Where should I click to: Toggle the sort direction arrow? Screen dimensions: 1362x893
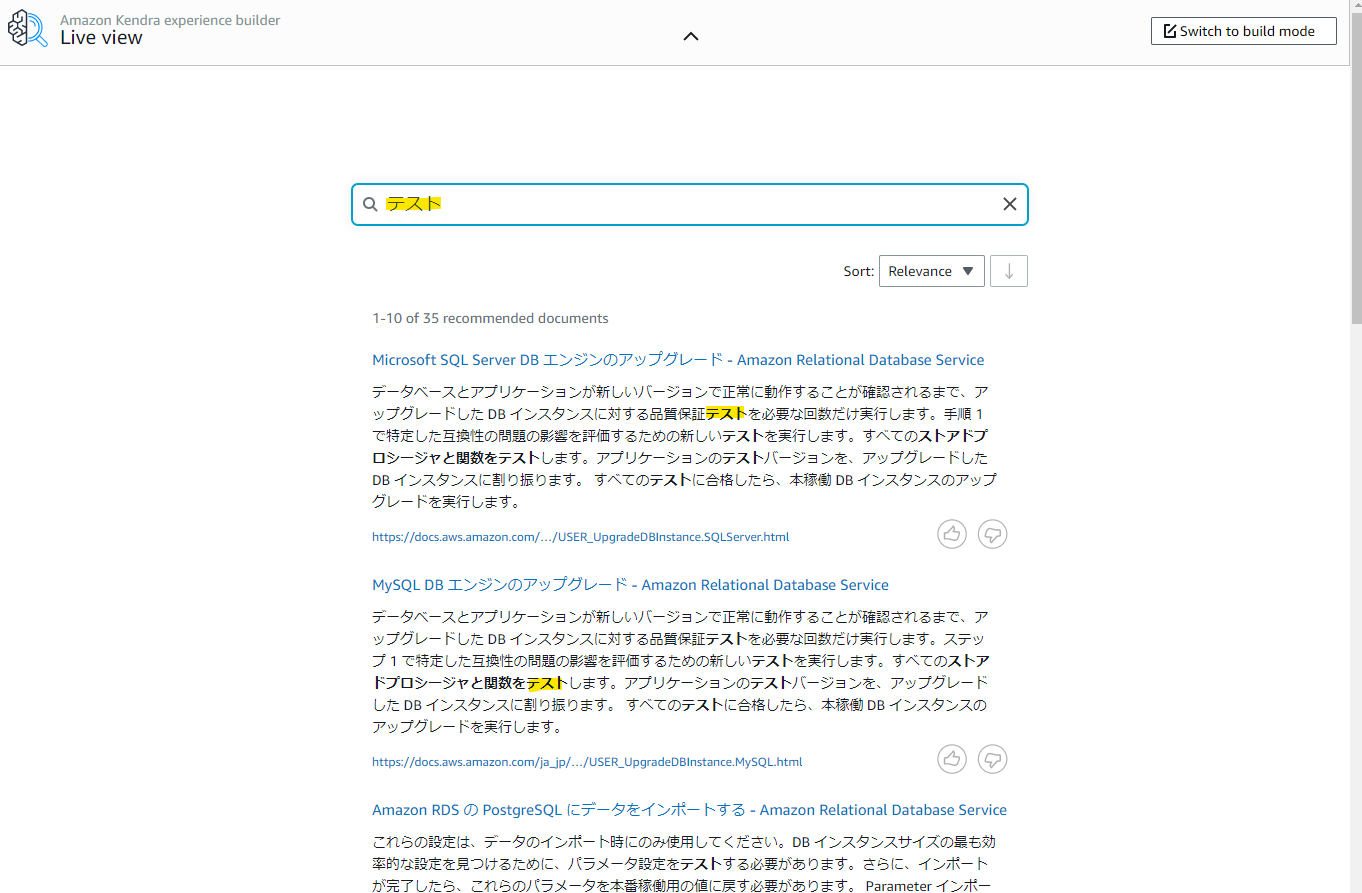point(1008,270)
